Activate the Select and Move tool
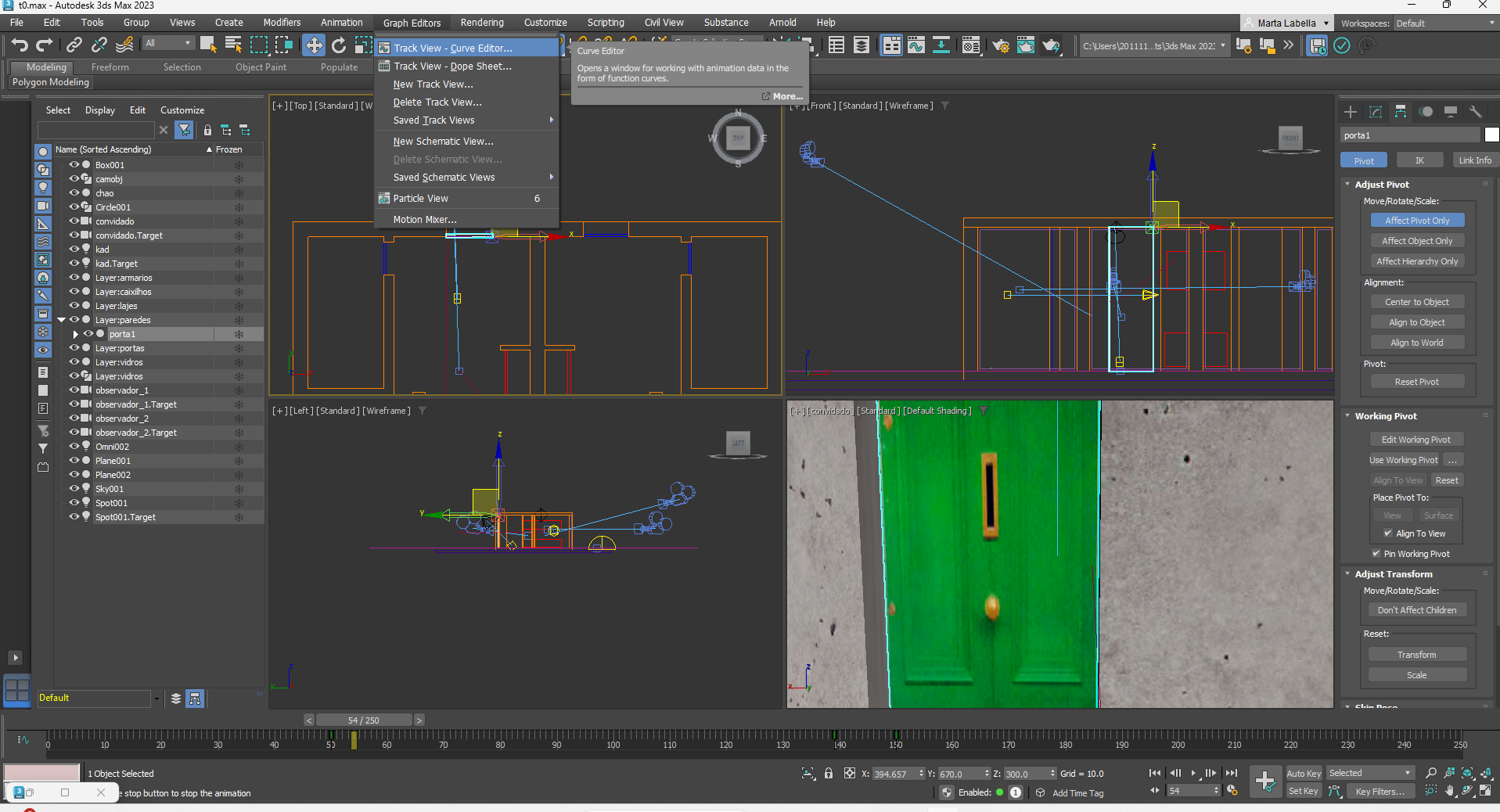The image size is (1500, 812). pyautogui.click(x=314, y=45)
